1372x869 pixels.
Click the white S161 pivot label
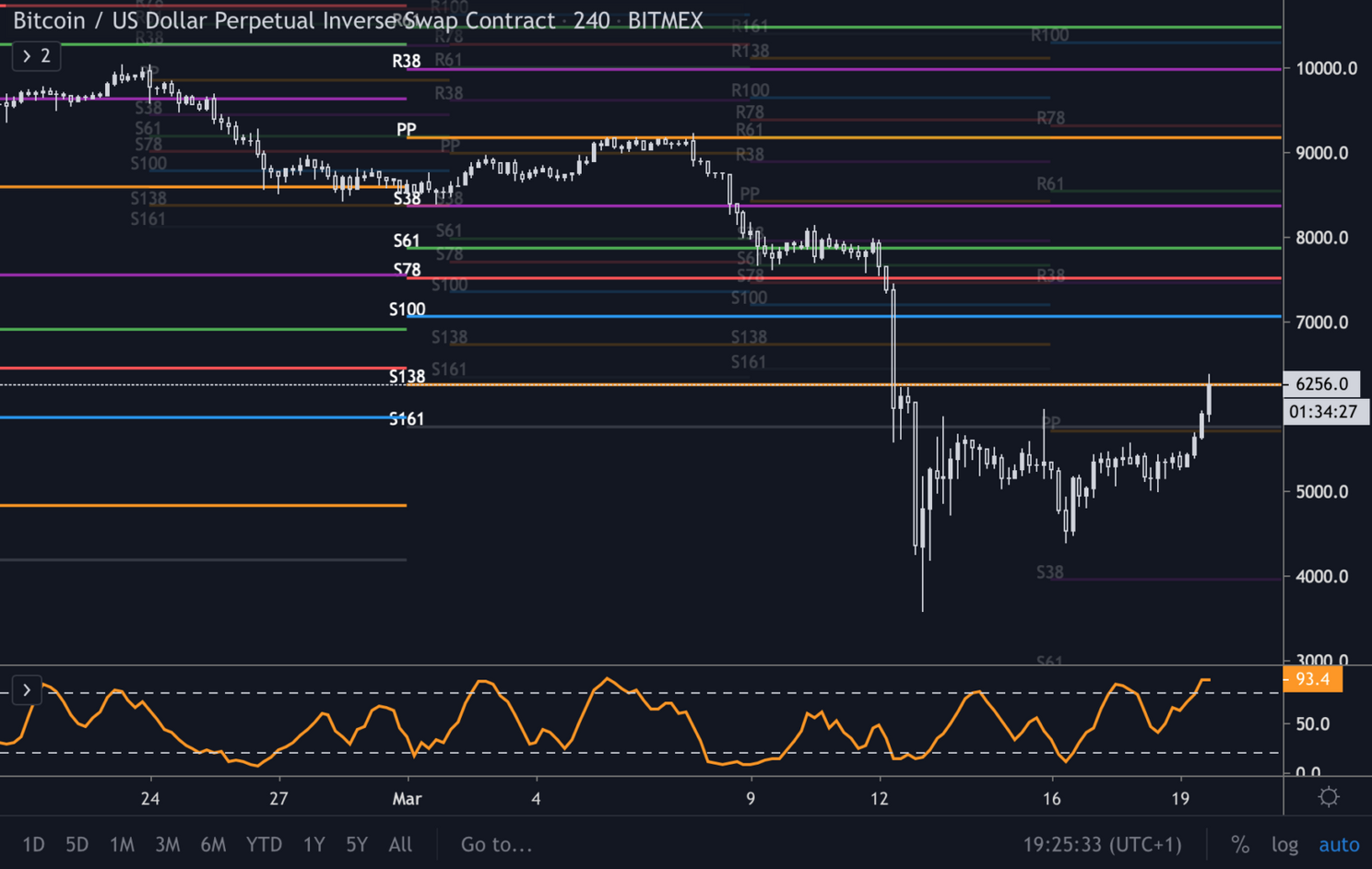(407, 418)
